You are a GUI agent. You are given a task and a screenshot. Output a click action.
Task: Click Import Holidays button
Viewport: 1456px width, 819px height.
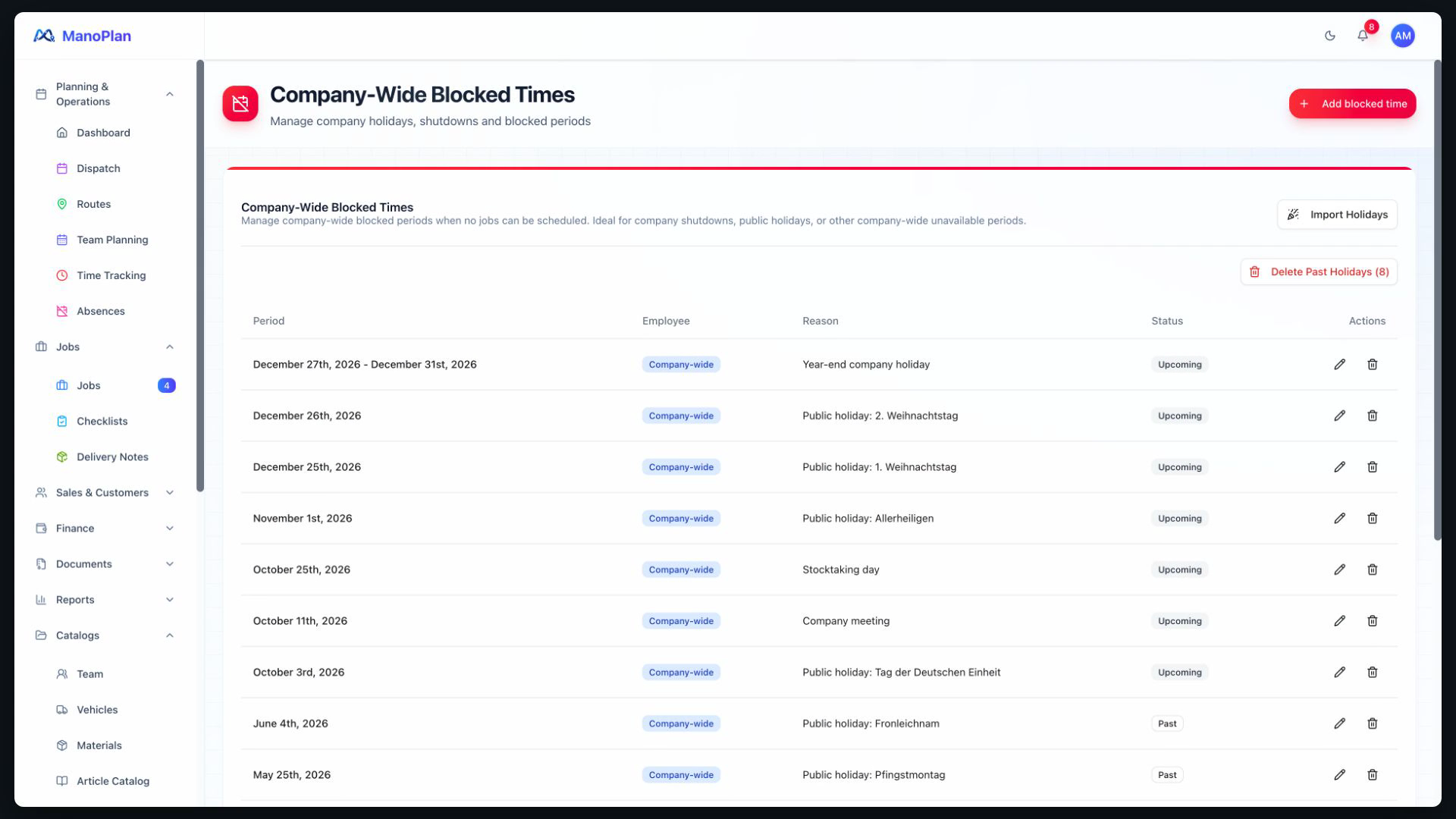1337,215
